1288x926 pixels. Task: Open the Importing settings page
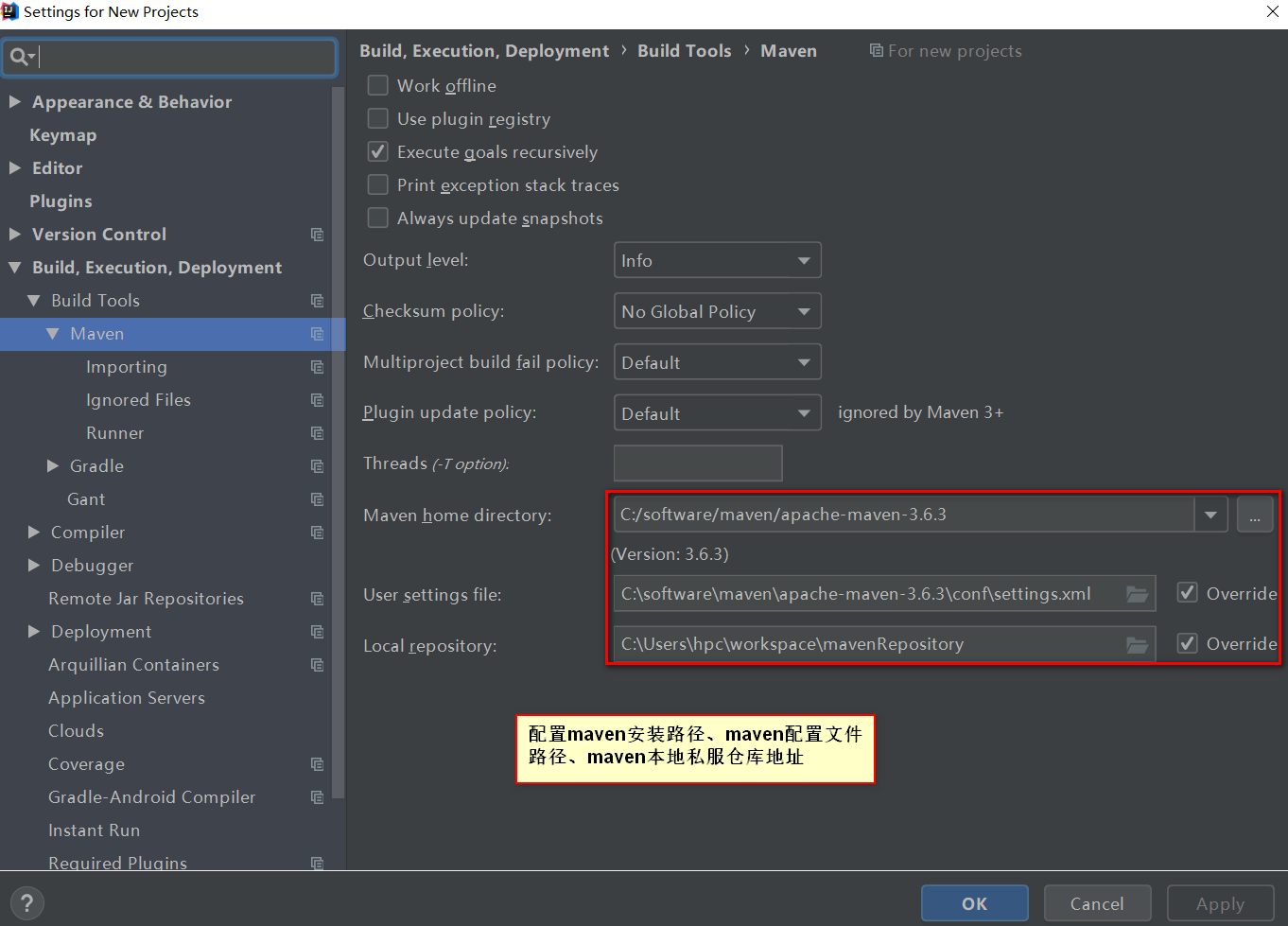click(126, 367)
